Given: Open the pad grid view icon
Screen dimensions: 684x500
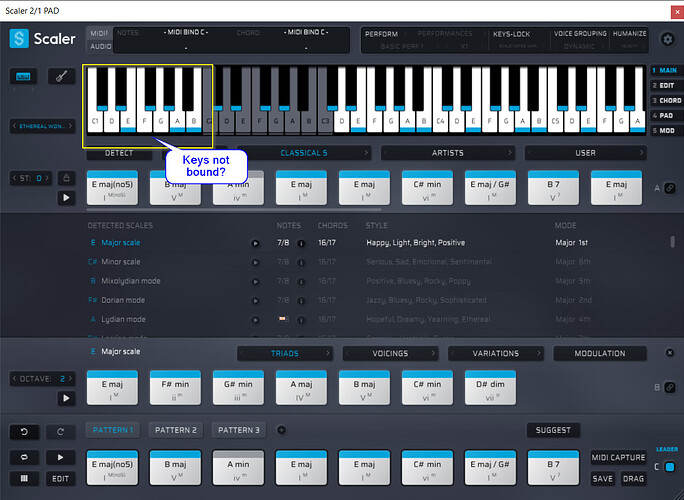Looking at the screenshot, I should (24, 478).
